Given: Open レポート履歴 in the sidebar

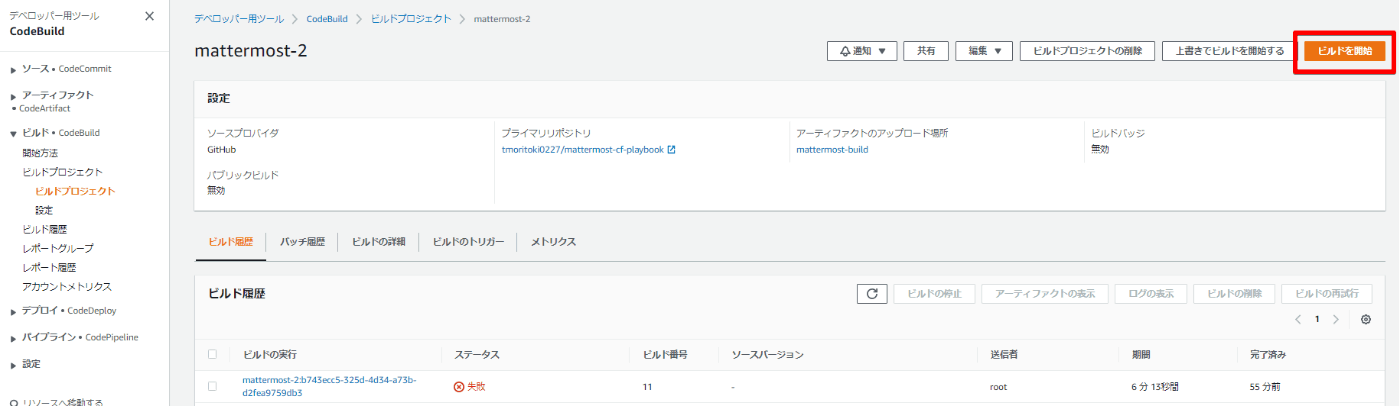Looking at the screenshot, I should click(x=49, y=267).
